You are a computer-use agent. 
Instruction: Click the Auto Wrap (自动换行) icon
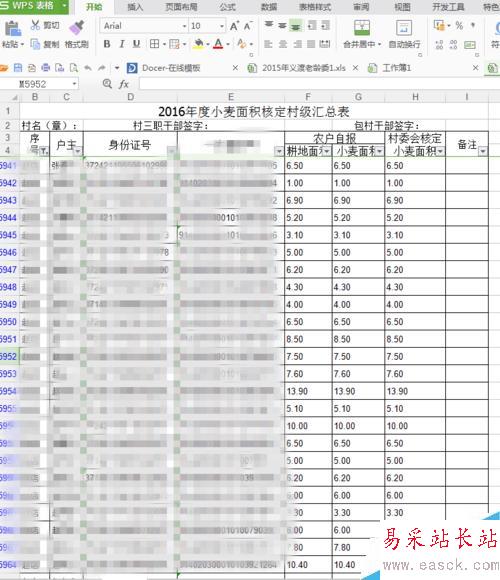tap(403, 28)
